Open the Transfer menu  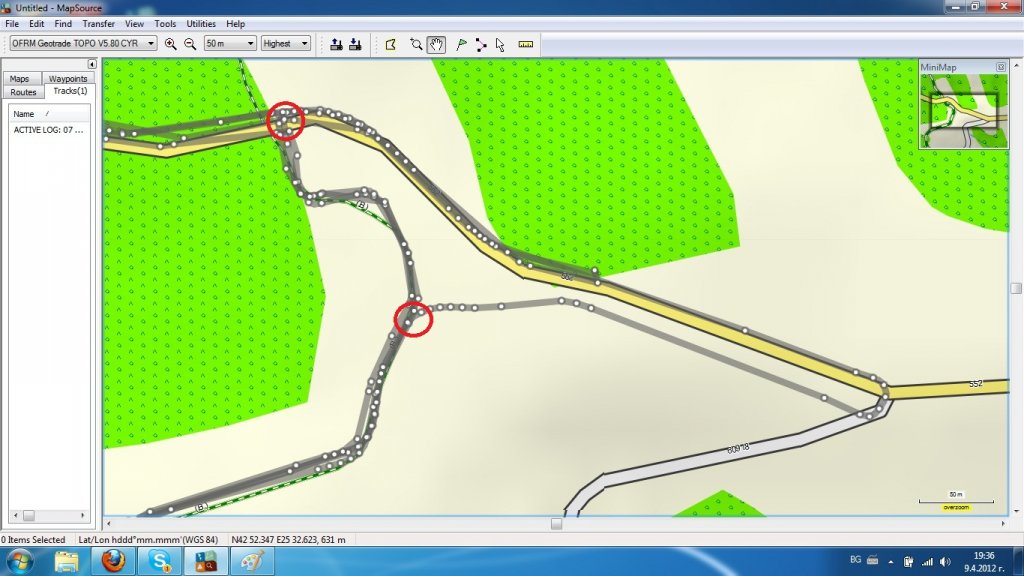[99, 24]
